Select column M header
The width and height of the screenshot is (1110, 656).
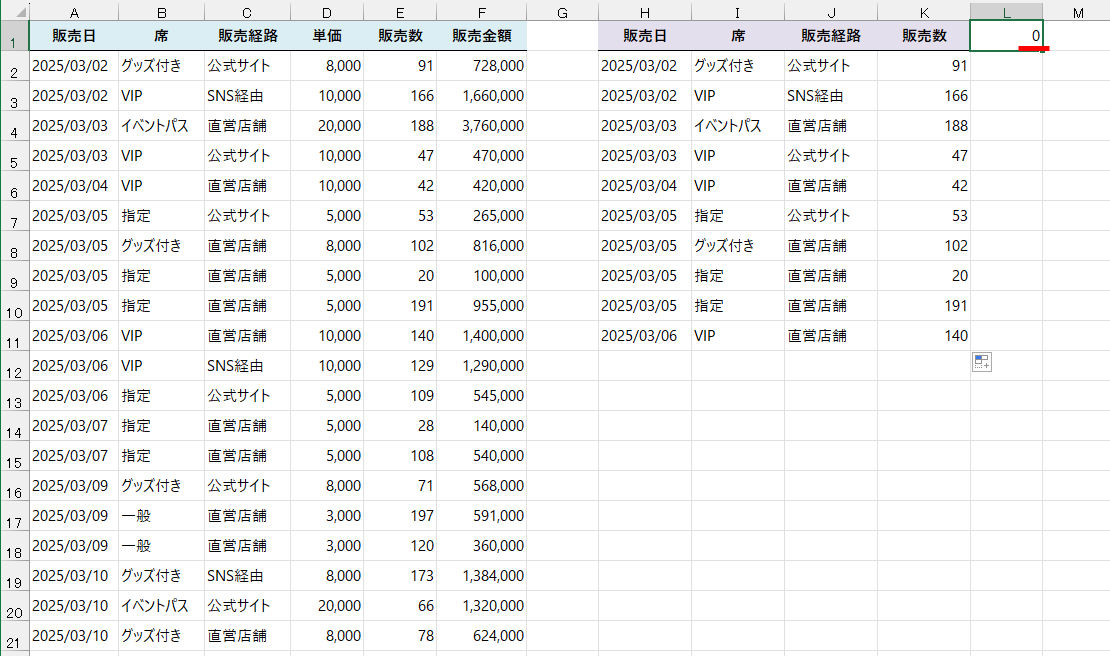tap(1077, 12)
